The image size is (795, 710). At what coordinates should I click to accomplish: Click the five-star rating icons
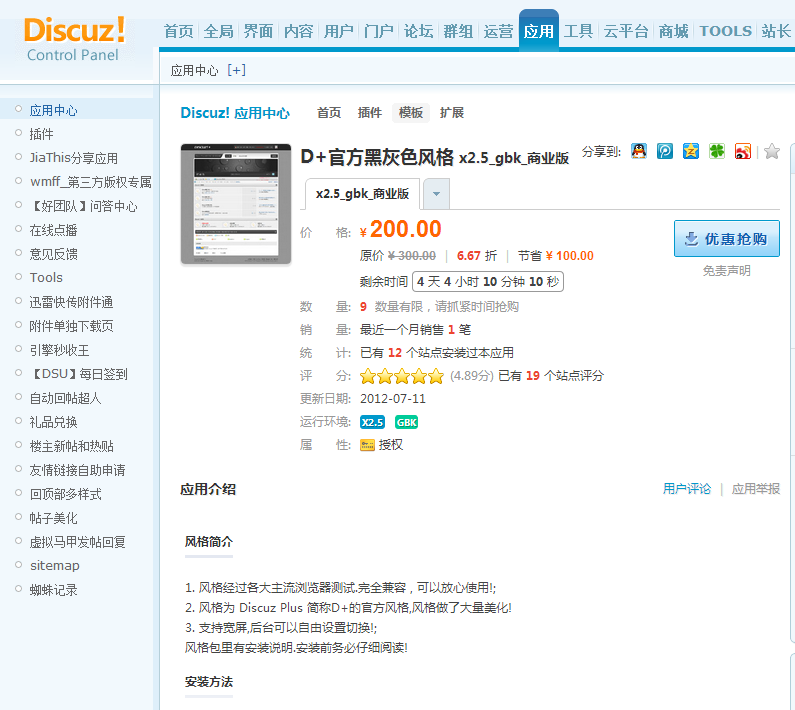(402, 376)
